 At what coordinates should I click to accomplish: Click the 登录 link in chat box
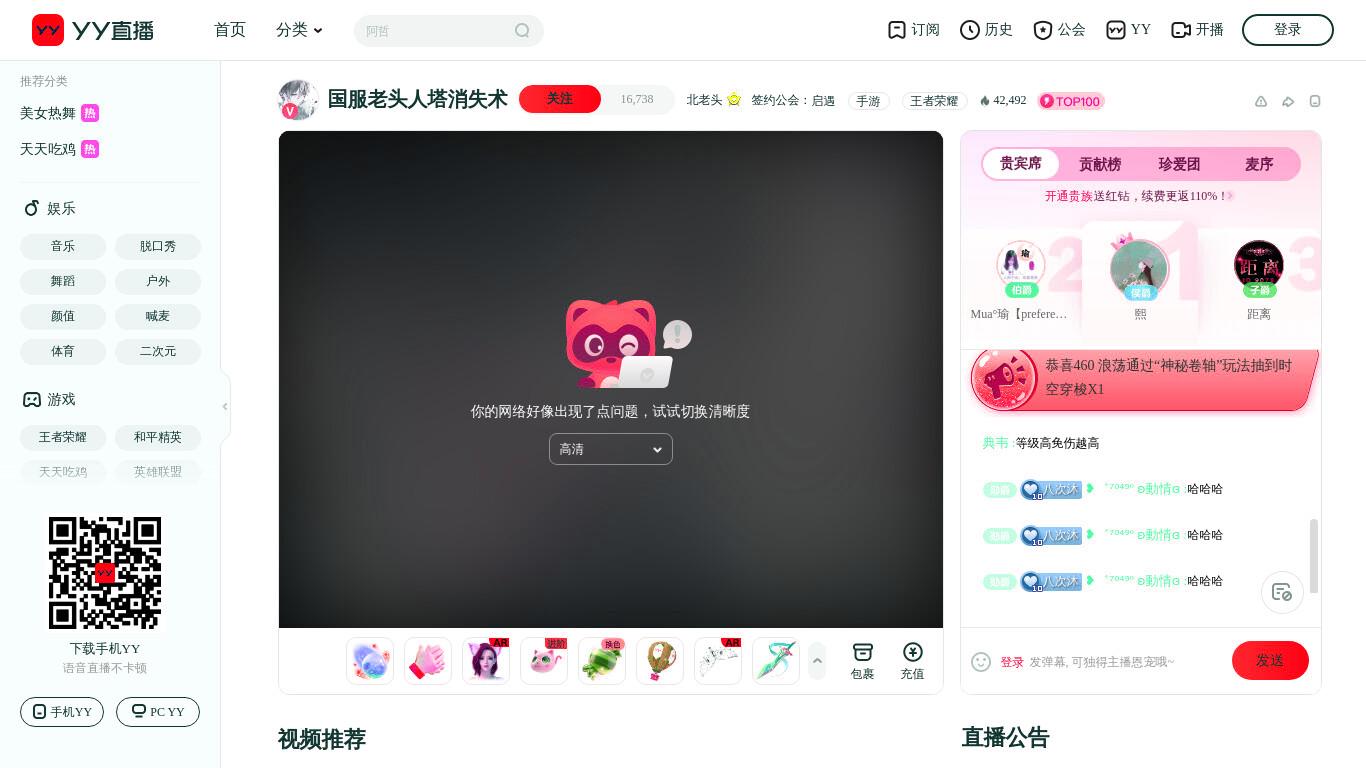[1012, 662]
